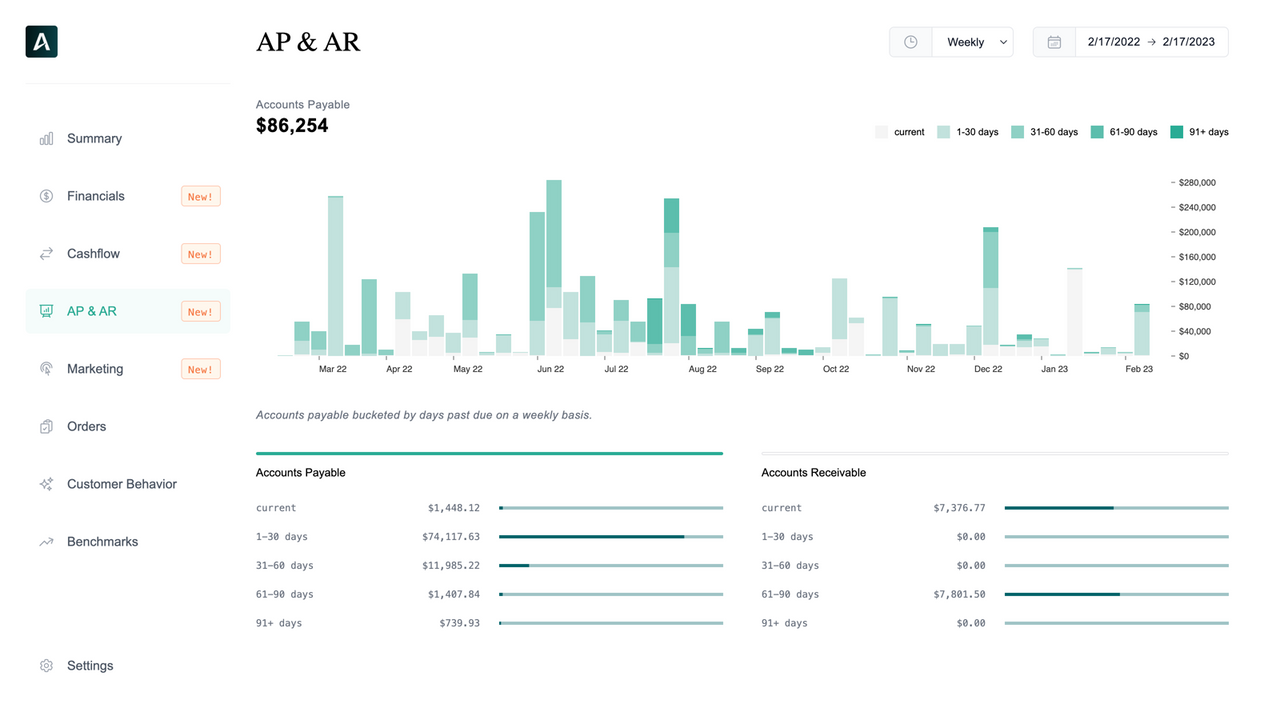1280x720 pixels.
Task: Click the tallest Jun 22 chart bar
Action: [554, 268]
